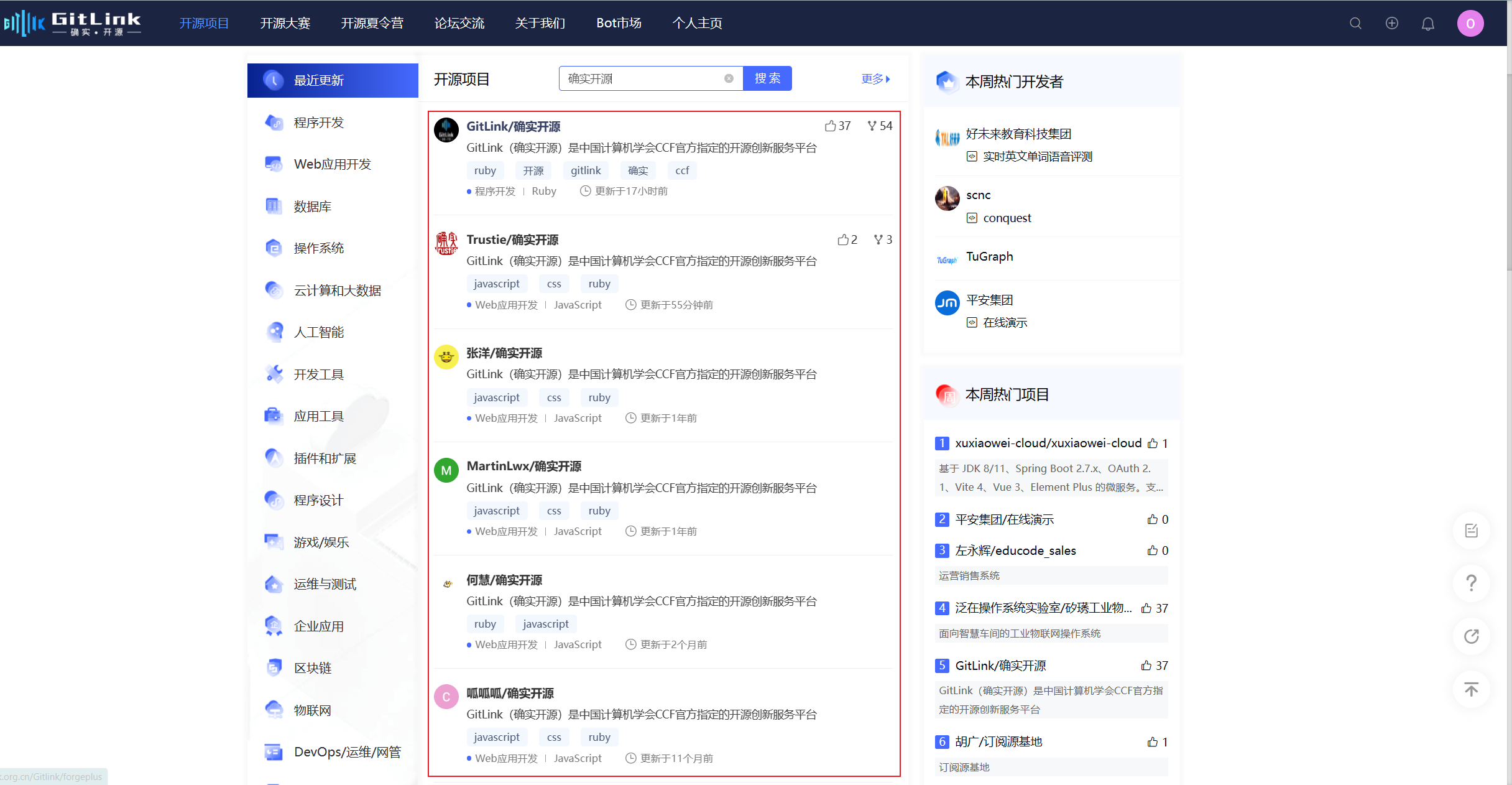Open 关于我们 nav tab
Screen dimensions: 1512x785
(540, 23)
